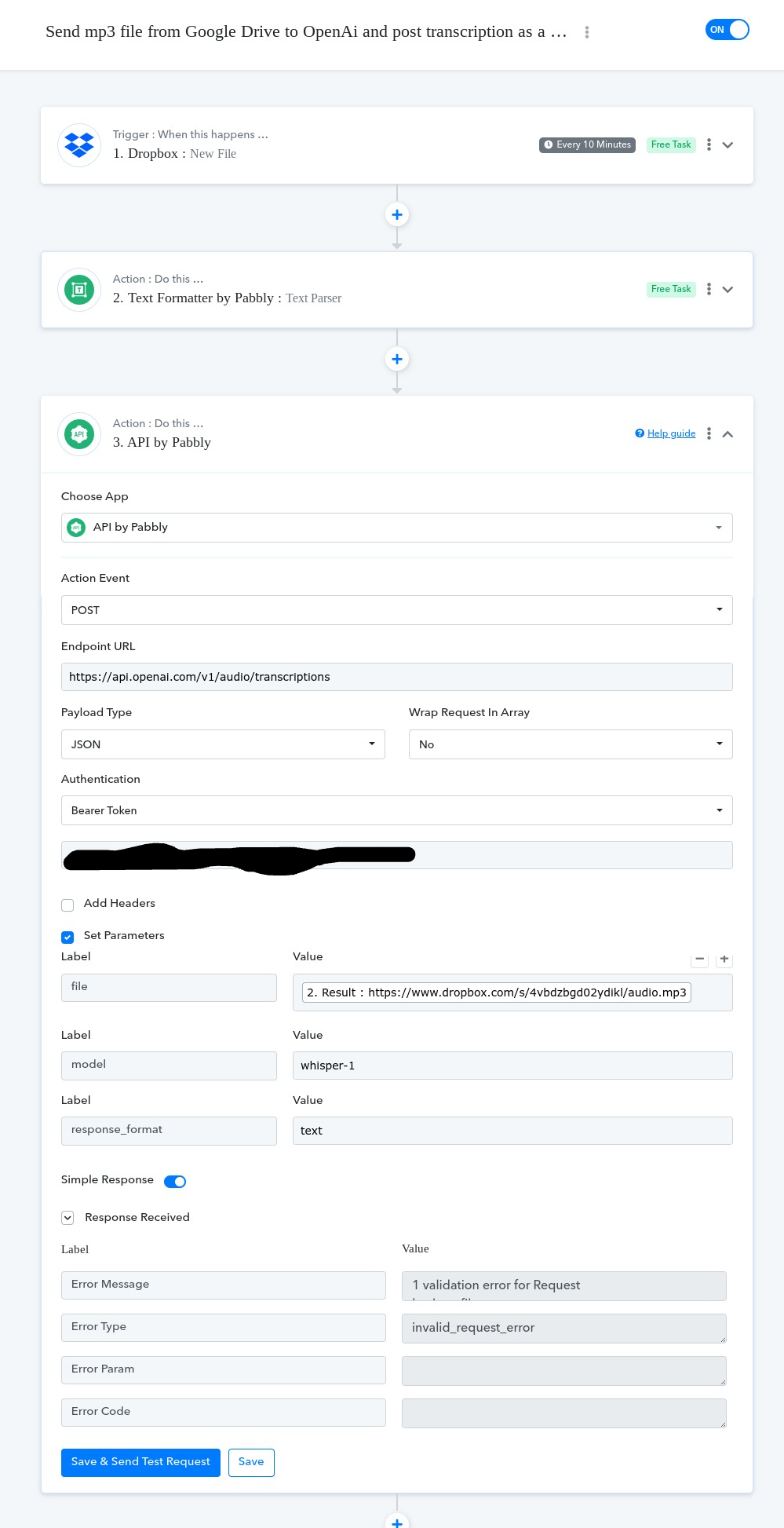Click the 'model' label field
The height and width of the screenshot is (1528, 784).
[x=169, y=1066]
